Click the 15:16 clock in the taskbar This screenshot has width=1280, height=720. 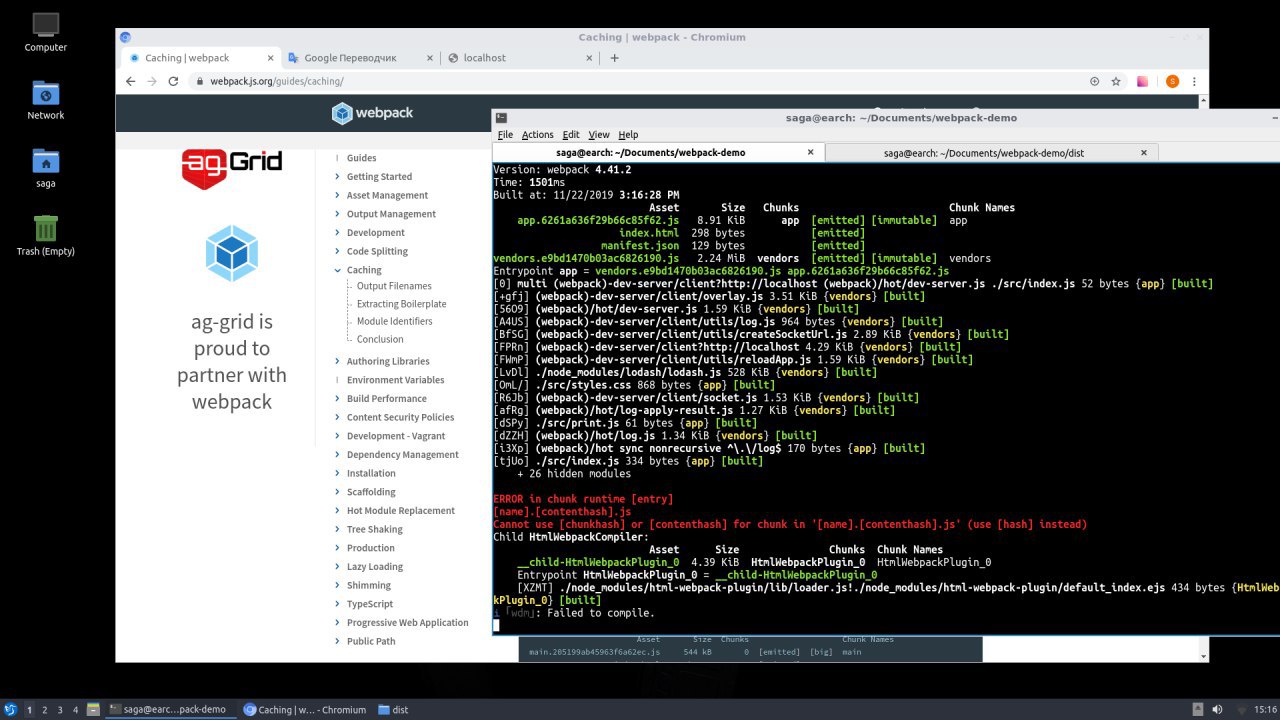pyautogui.click(x=1265, y=710)
